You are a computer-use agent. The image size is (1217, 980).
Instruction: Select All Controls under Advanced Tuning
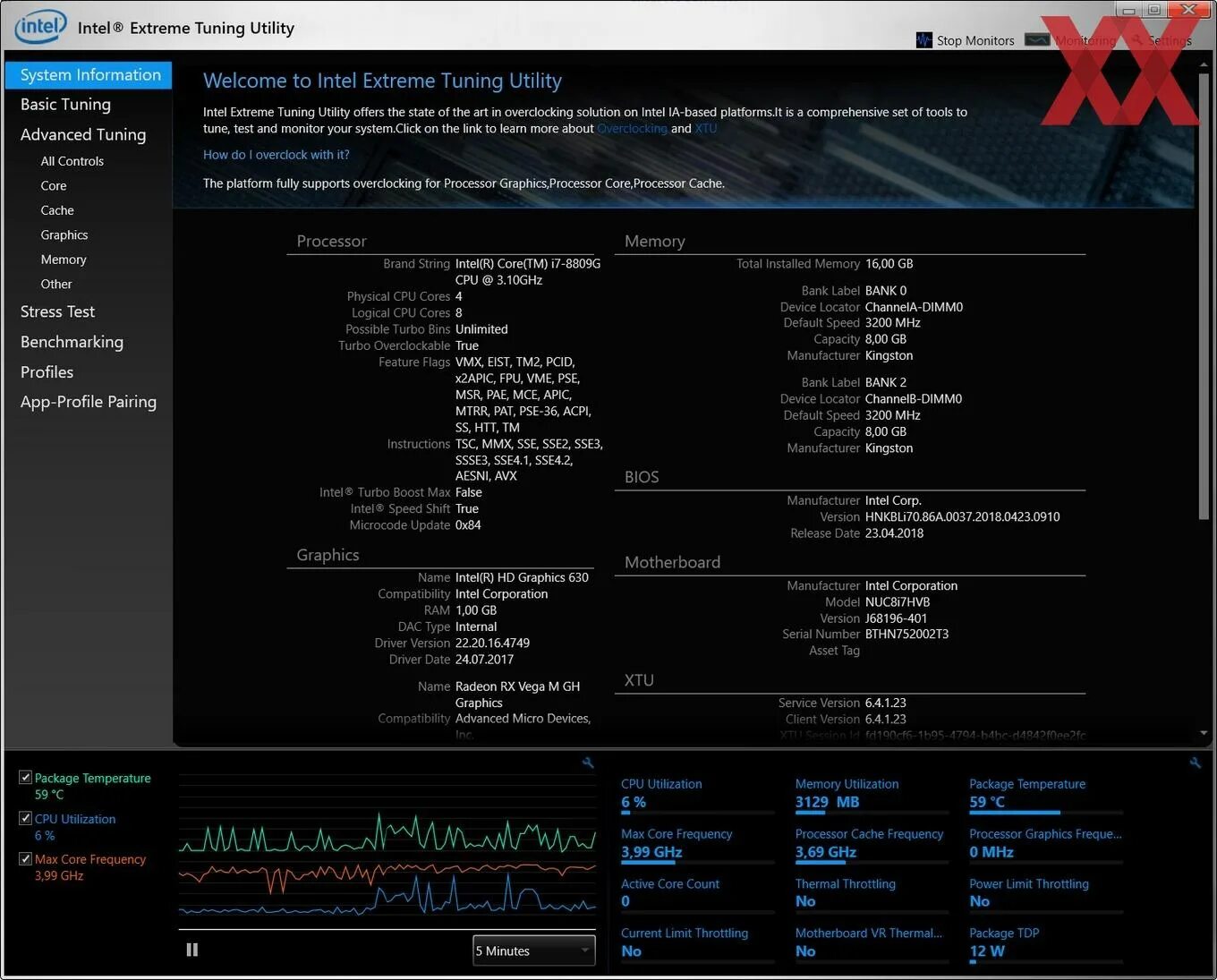click(x=72, y=161)
